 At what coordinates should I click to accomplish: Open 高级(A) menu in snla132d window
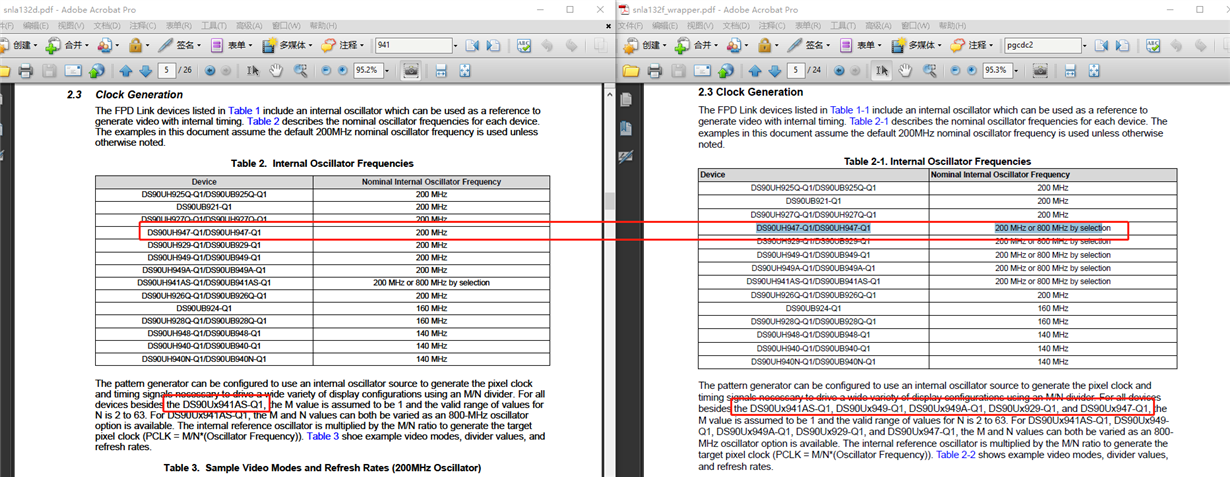(x=250, y=25)
